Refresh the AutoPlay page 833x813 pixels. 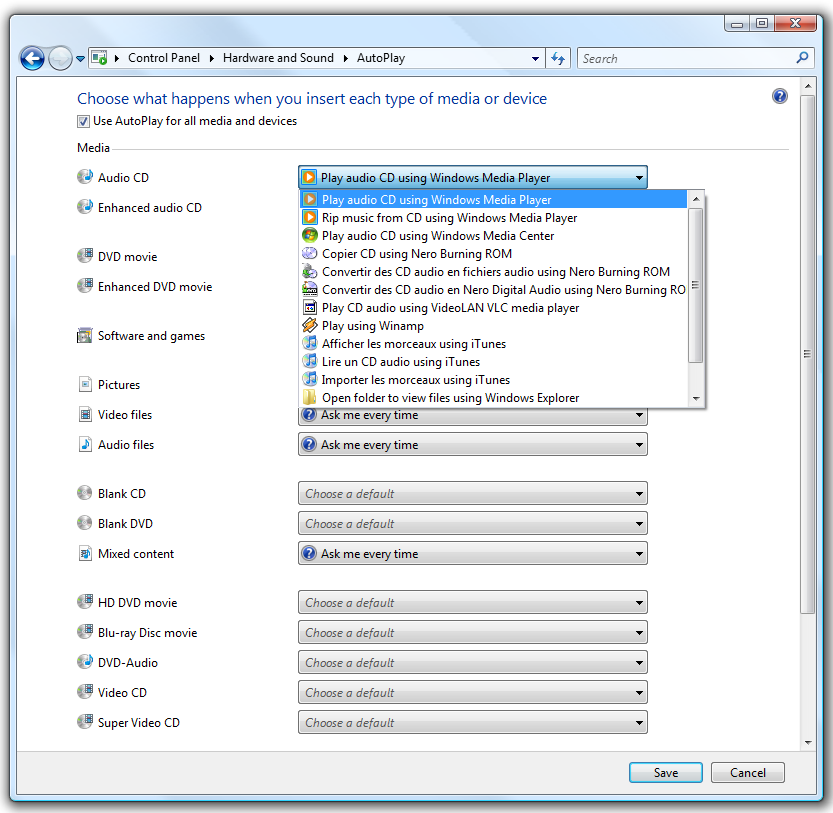[x=558, y=58]
